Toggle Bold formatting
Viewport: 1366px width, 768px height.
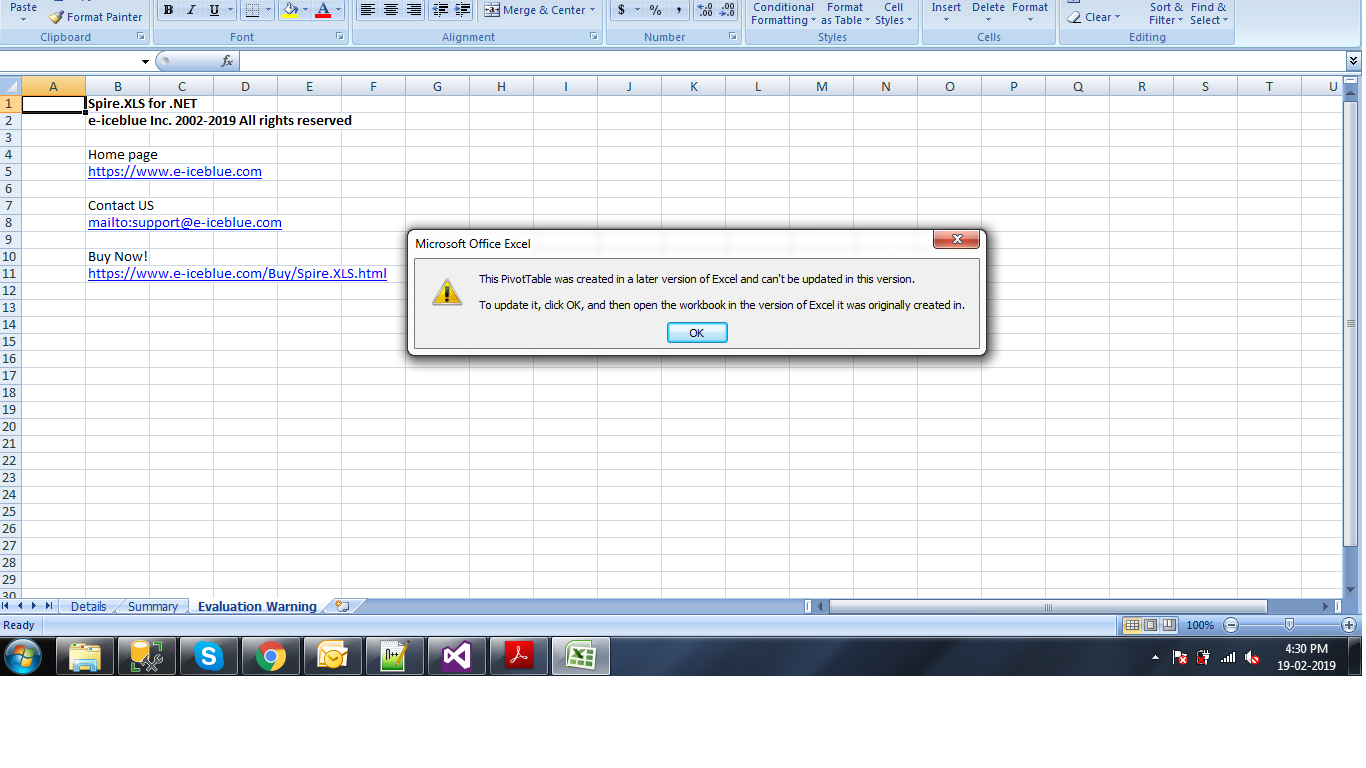(168, 10)
